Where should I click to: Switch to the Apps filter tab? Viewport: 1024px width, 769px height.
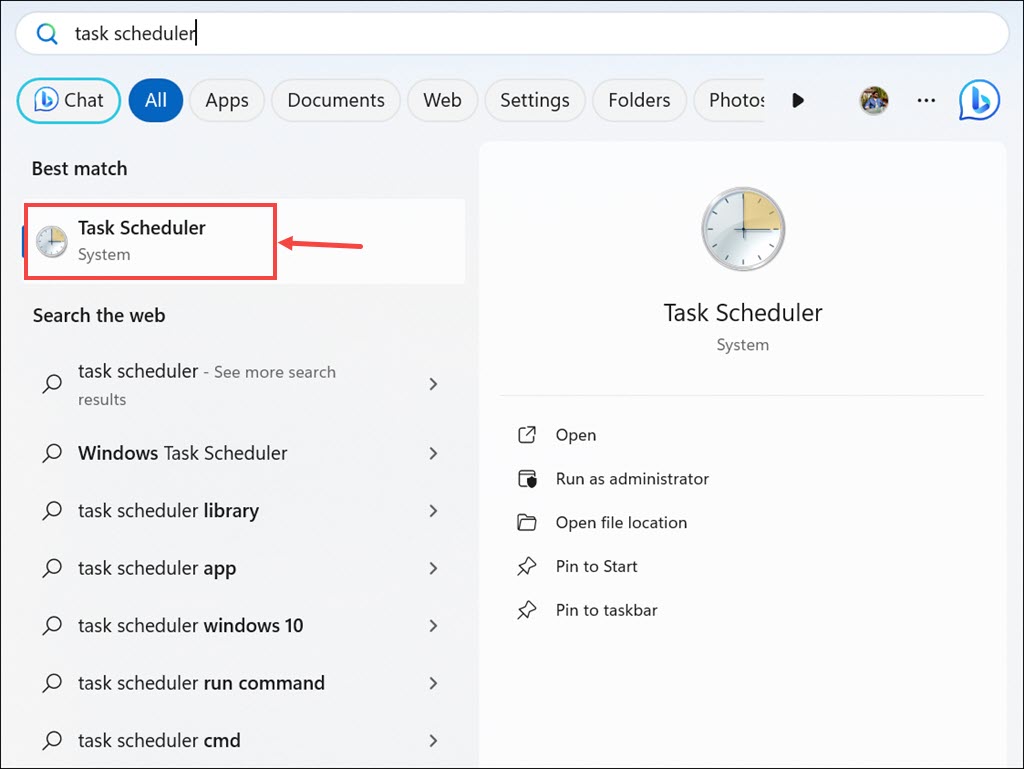[226, 100]
